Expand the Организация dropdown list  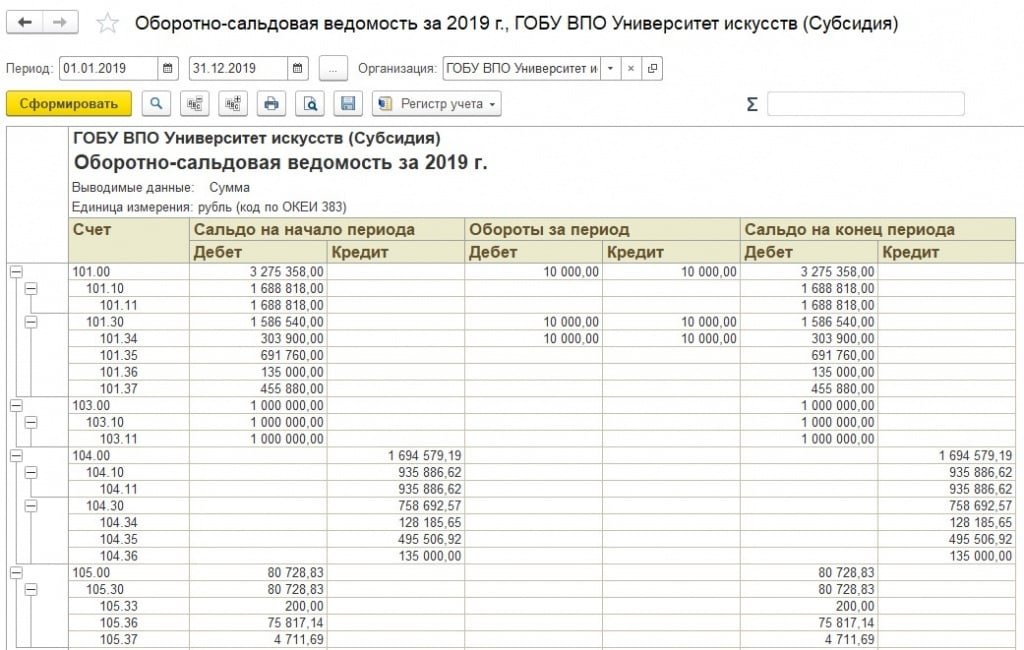(609, 68)
